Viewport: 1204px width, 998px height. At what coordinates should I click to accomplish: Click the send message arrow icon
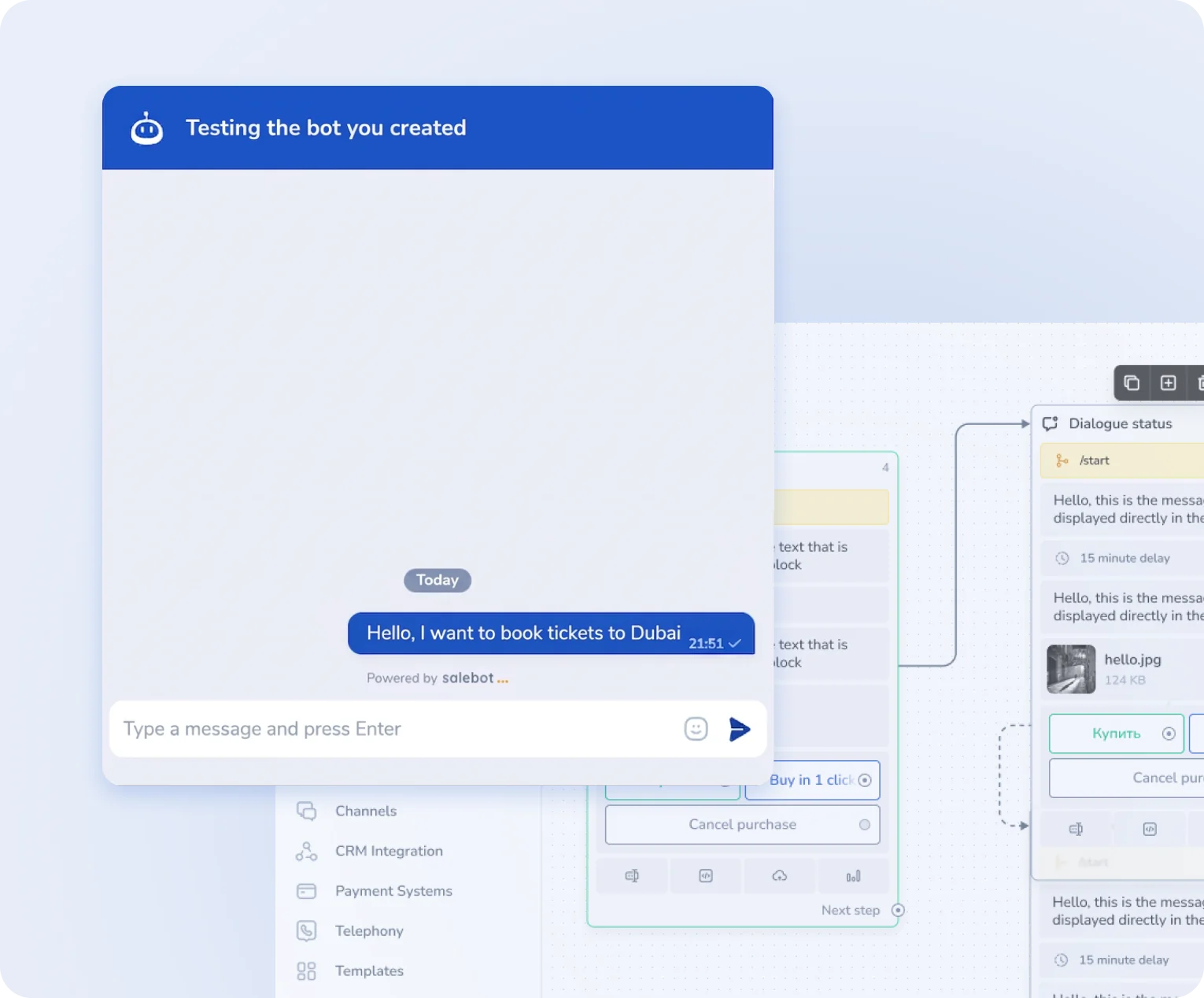click(739, 729)
